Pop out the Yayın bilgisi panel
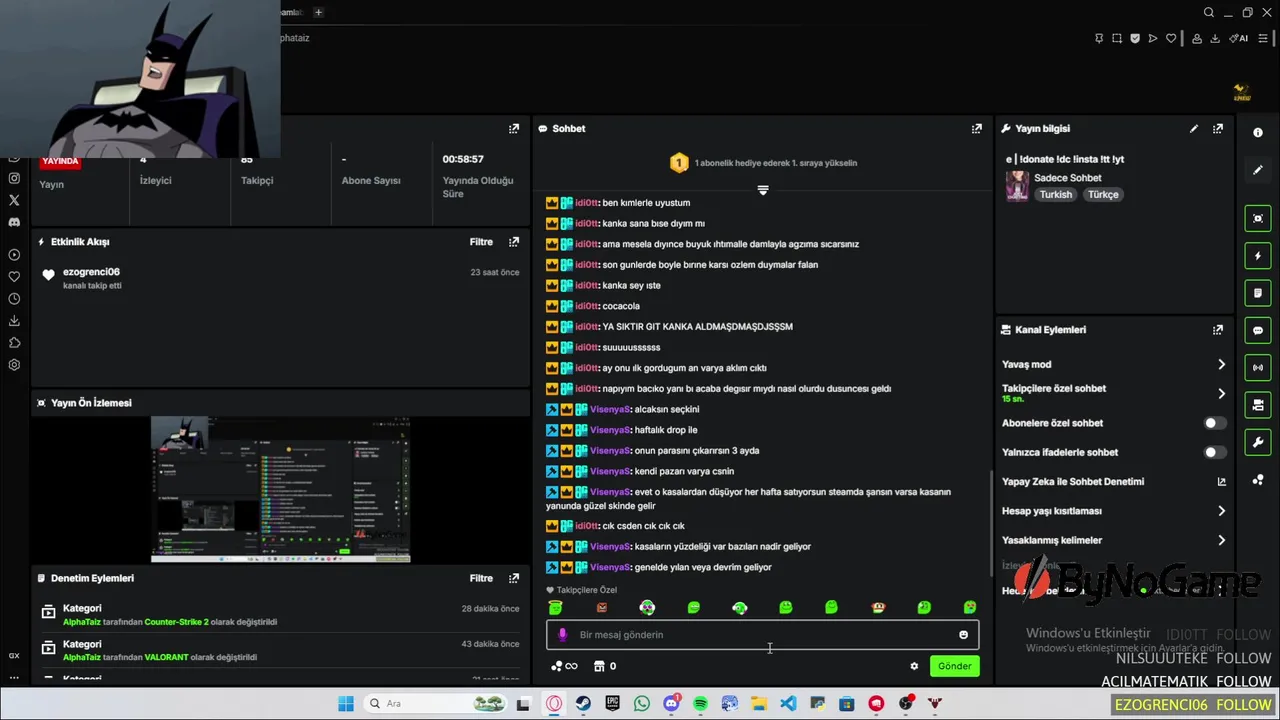1280x720 pixels. coord(1218,128)
